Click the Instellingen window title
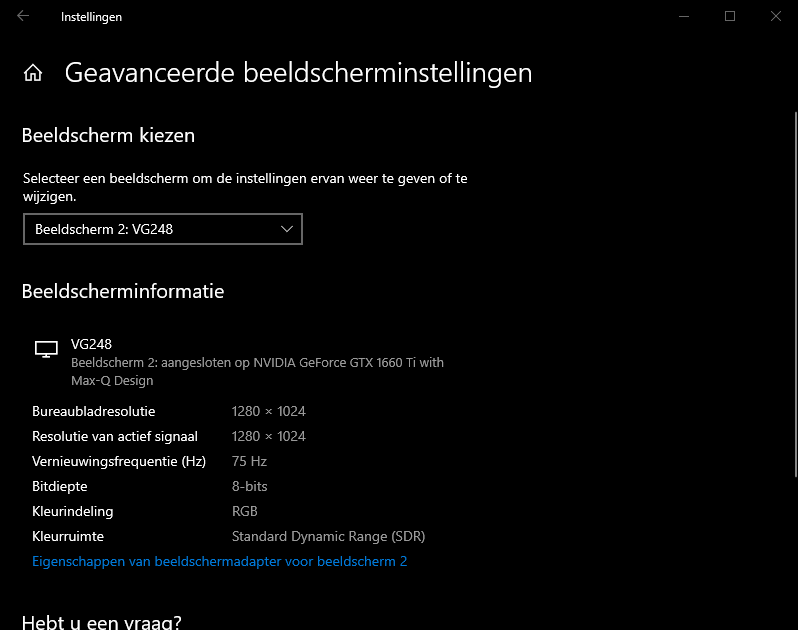 92,17
